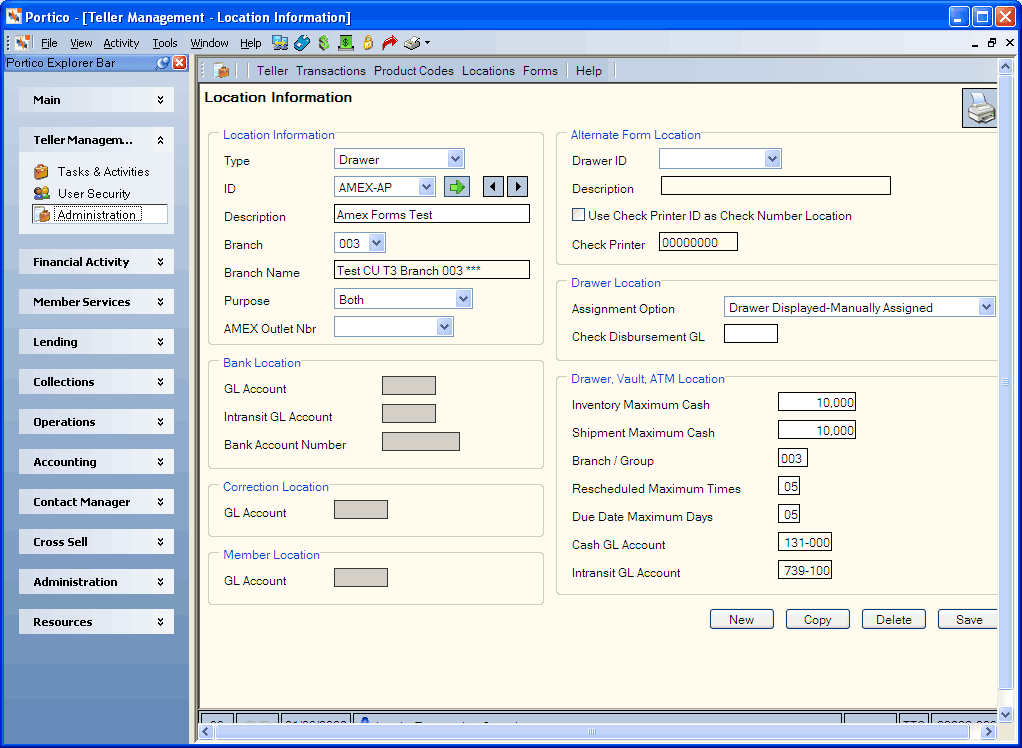Expand the Member Services section

96,302
